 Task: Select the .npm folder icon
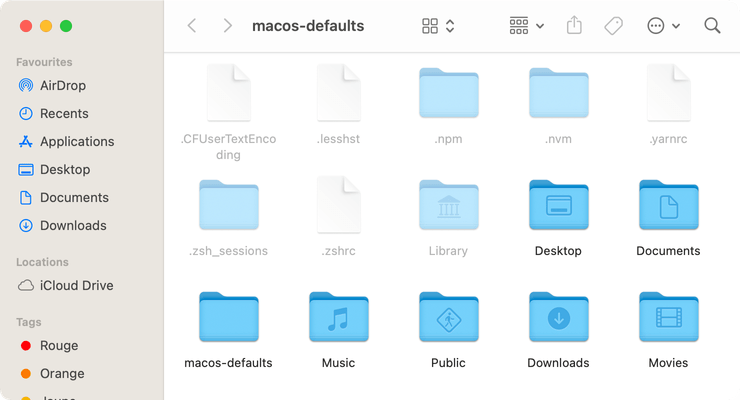pos(449,93)
